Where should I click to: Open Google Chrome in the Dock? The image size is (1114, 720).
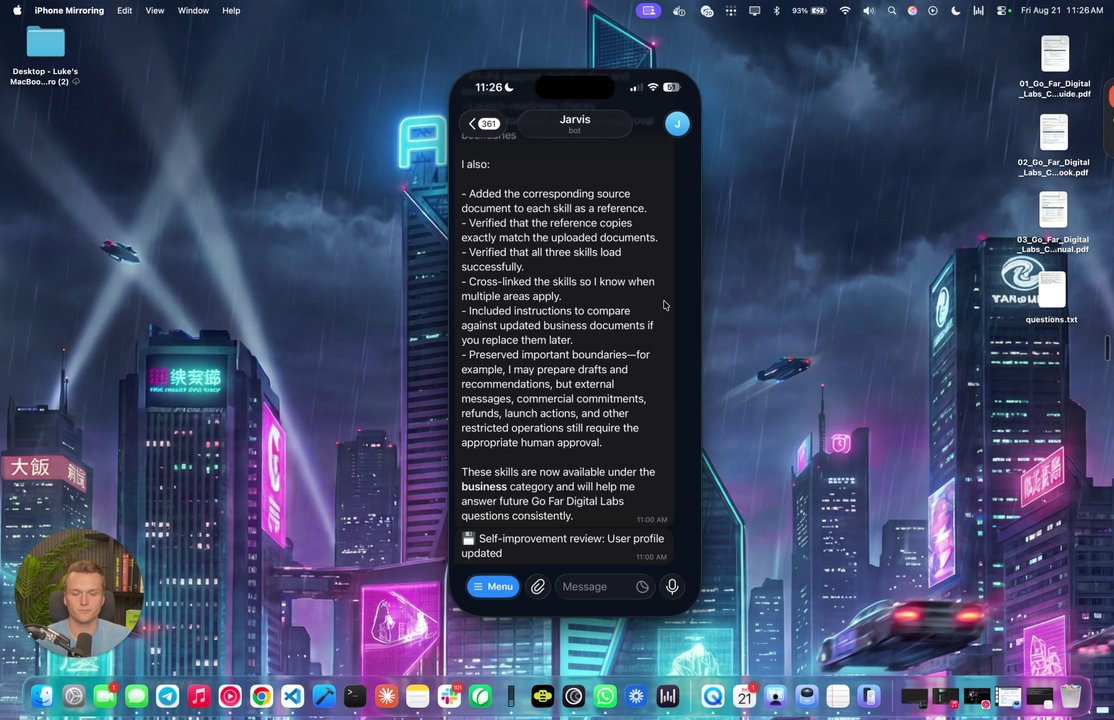[x=261, y=697]
